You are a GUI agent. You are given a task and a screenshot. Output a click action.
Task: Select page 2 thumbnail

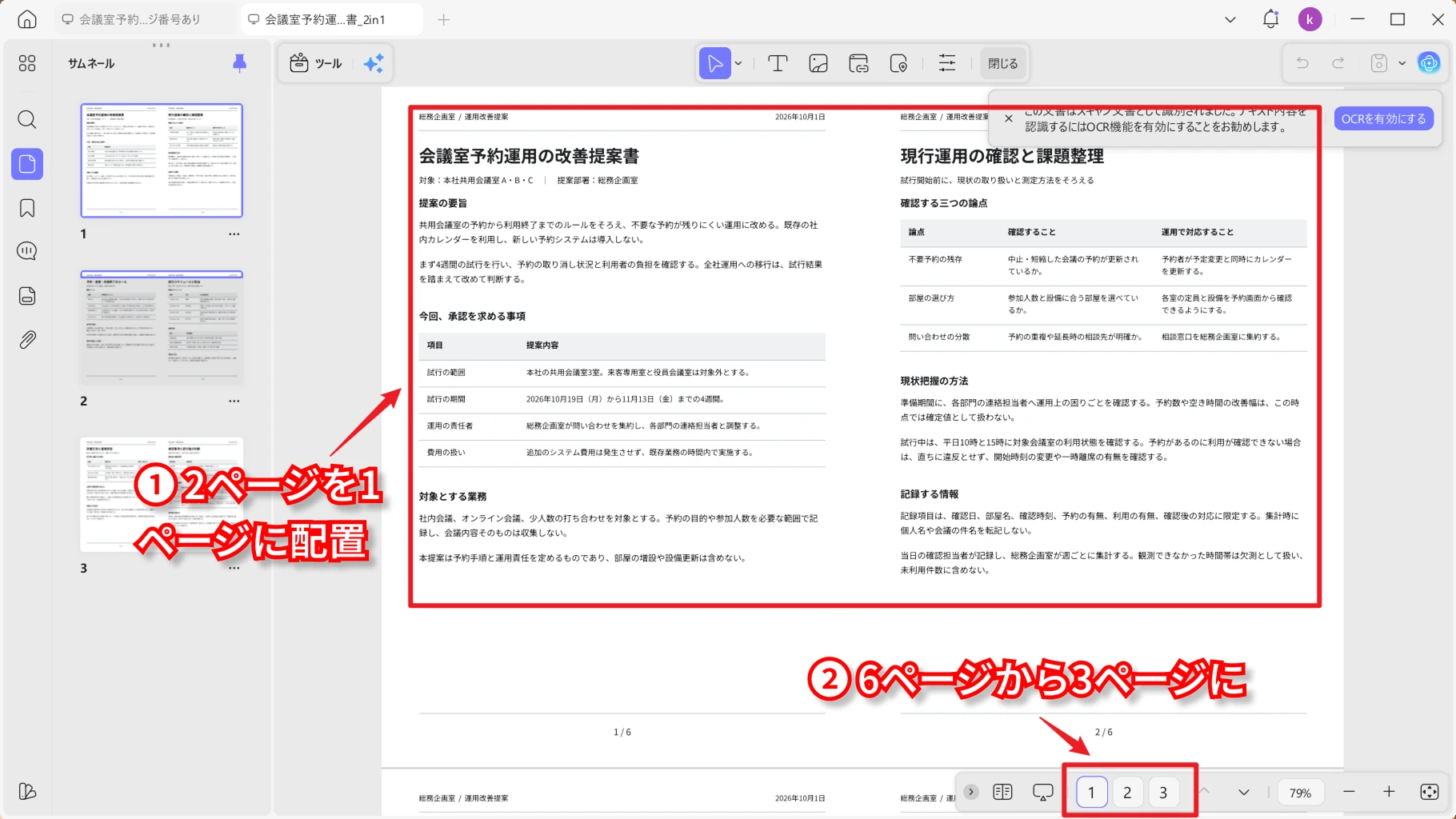tap(162, 327)
